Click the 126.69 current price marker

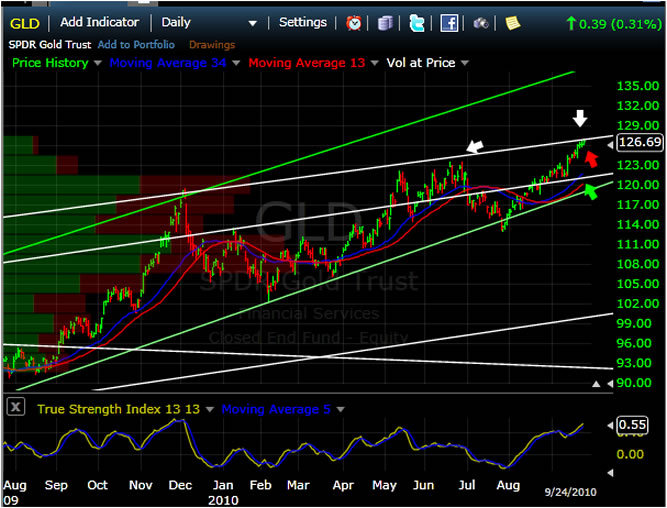[x=639, y=142]
